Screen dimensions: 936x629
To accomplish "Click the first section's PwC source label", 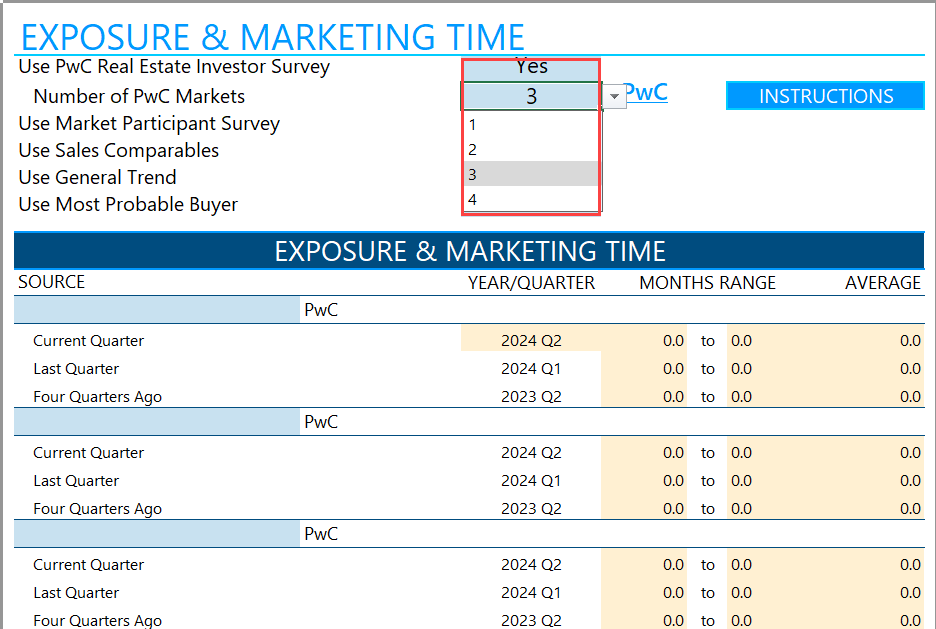I will [321, 310].
